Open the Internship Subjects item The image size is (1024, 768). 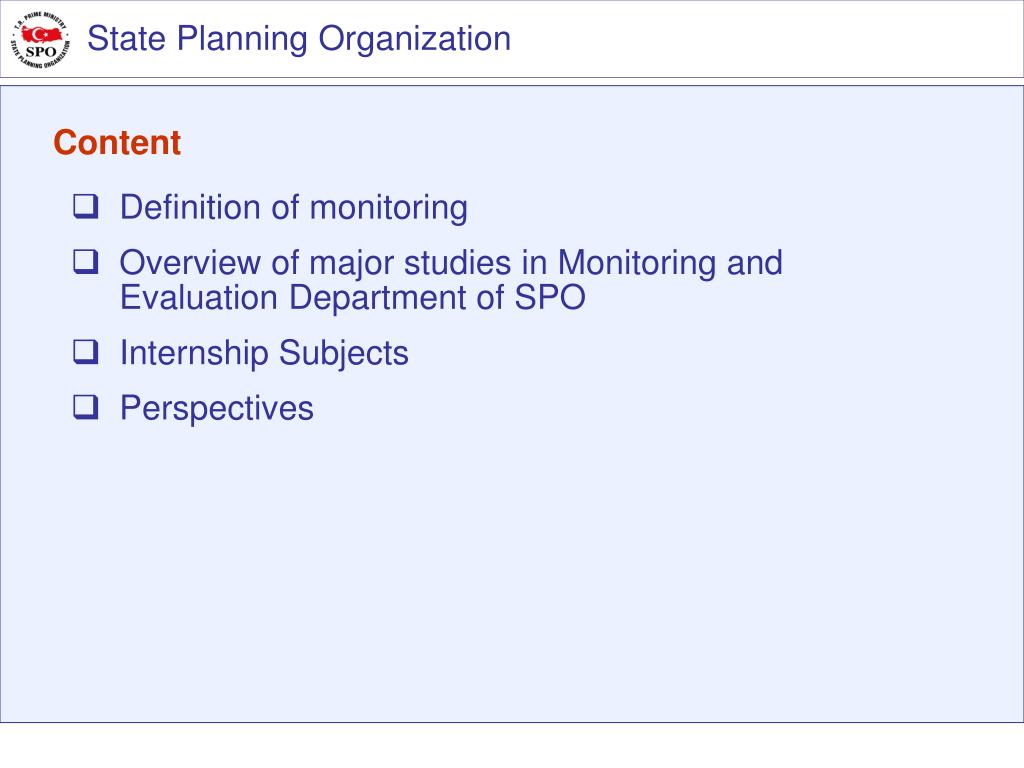coord(264,353)
